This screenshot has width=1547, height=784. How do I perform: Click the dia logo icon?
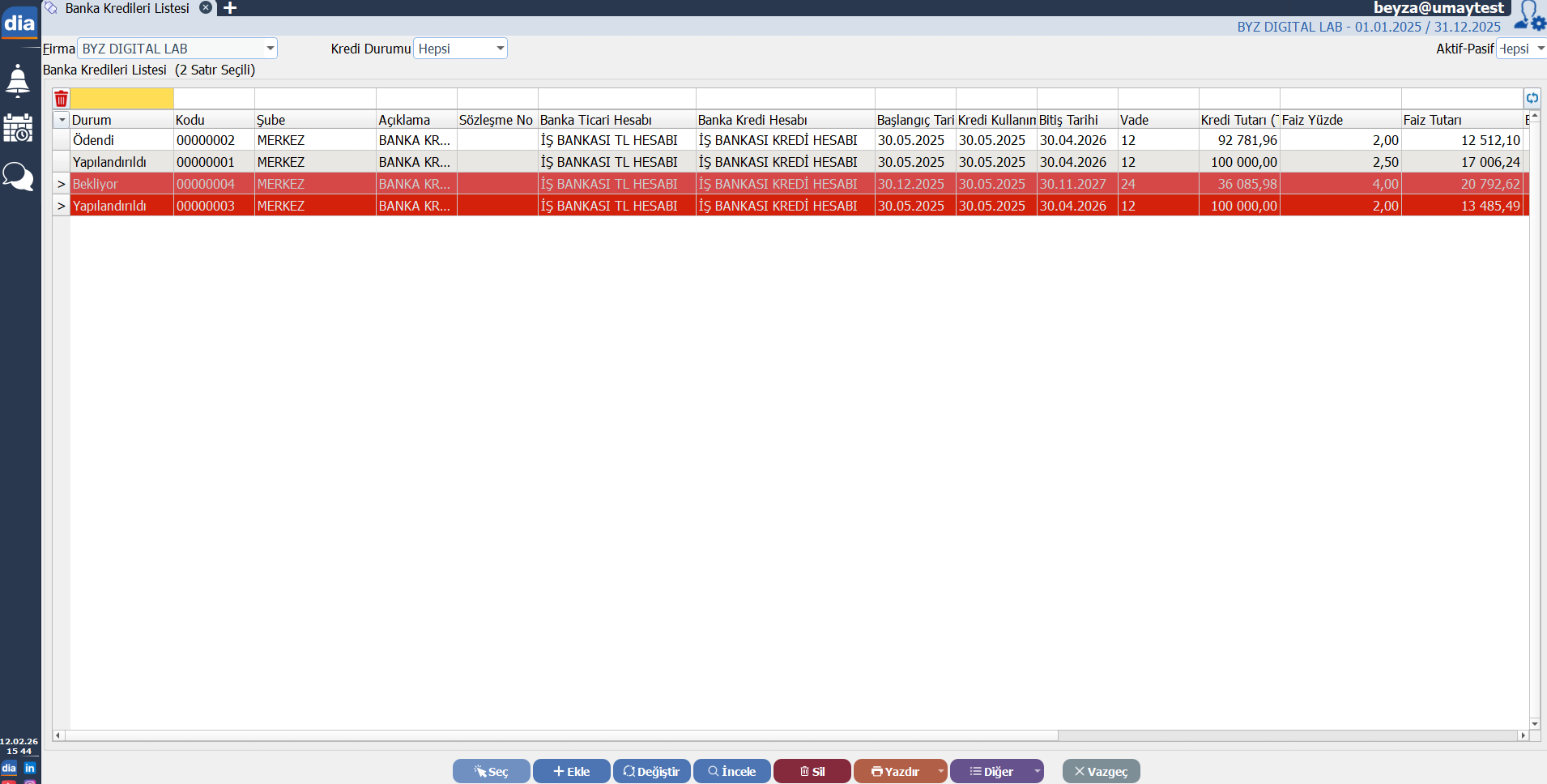point(19,23)
